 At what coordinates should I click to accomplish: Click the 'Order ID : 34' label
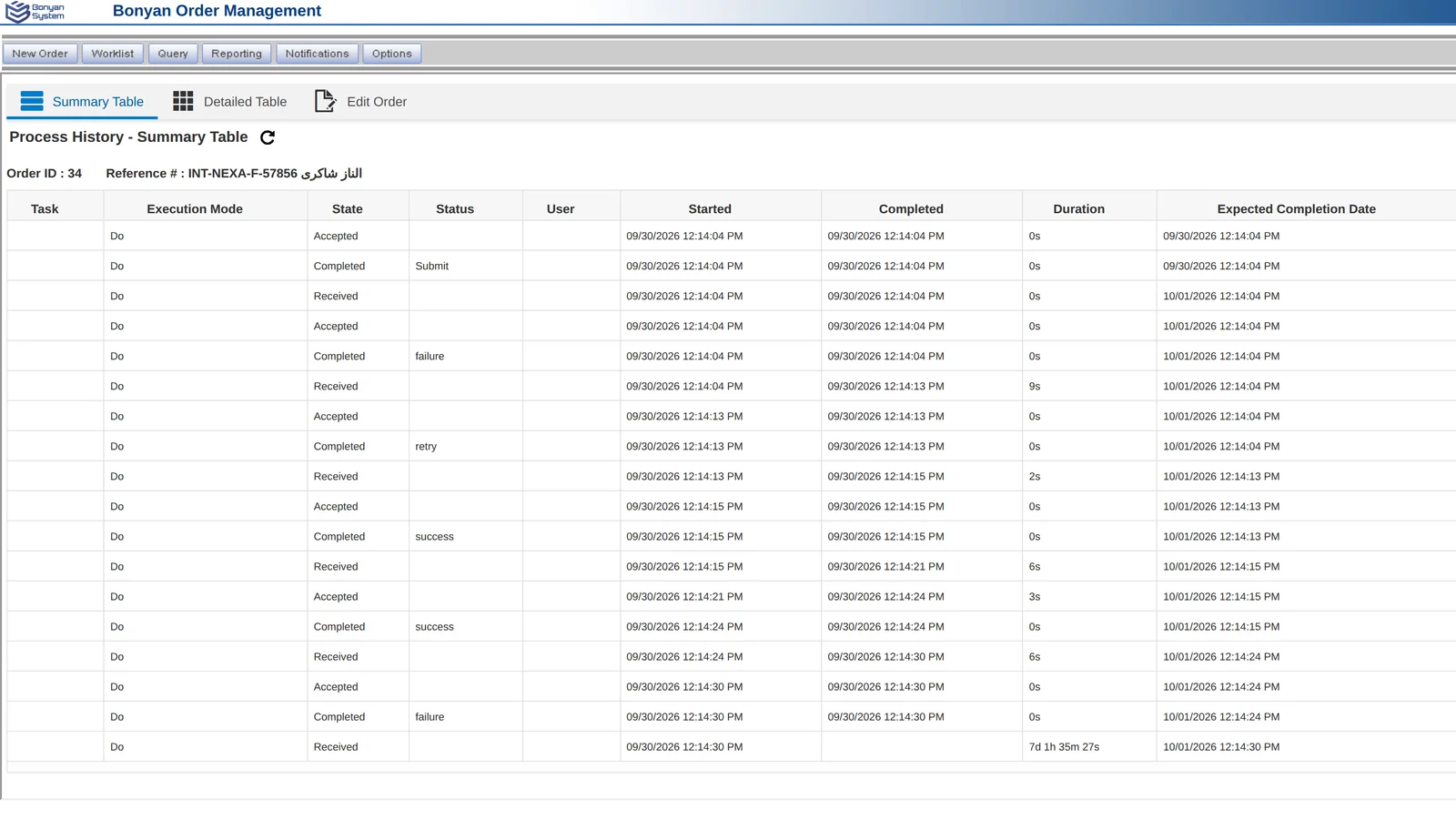[x=44, y=173]
